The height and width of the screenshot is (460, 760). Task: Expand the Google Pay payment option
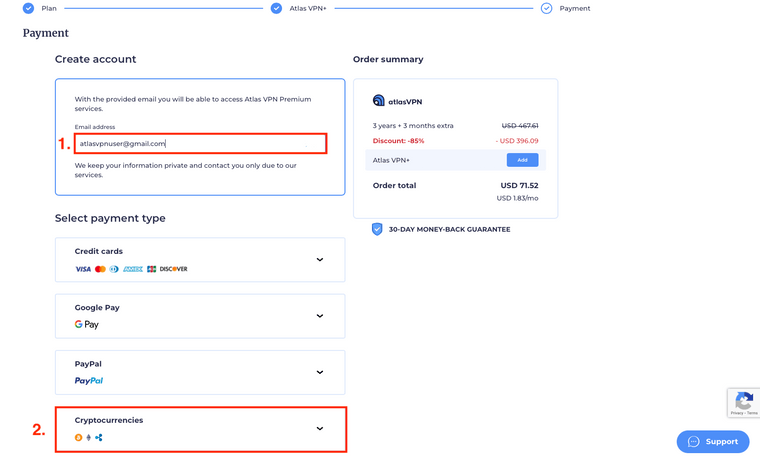click(x=320, y=316)
